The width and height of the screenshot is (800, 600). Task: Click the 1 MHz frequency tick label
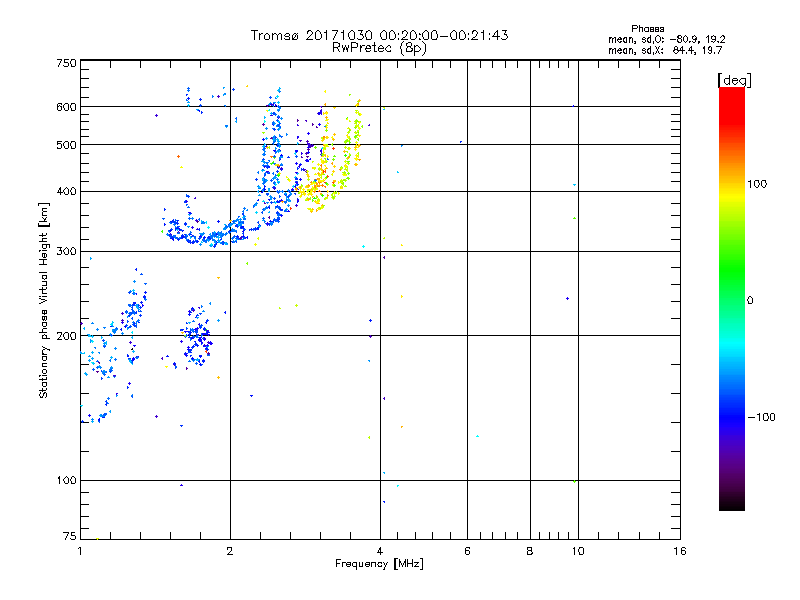[80, 551]
